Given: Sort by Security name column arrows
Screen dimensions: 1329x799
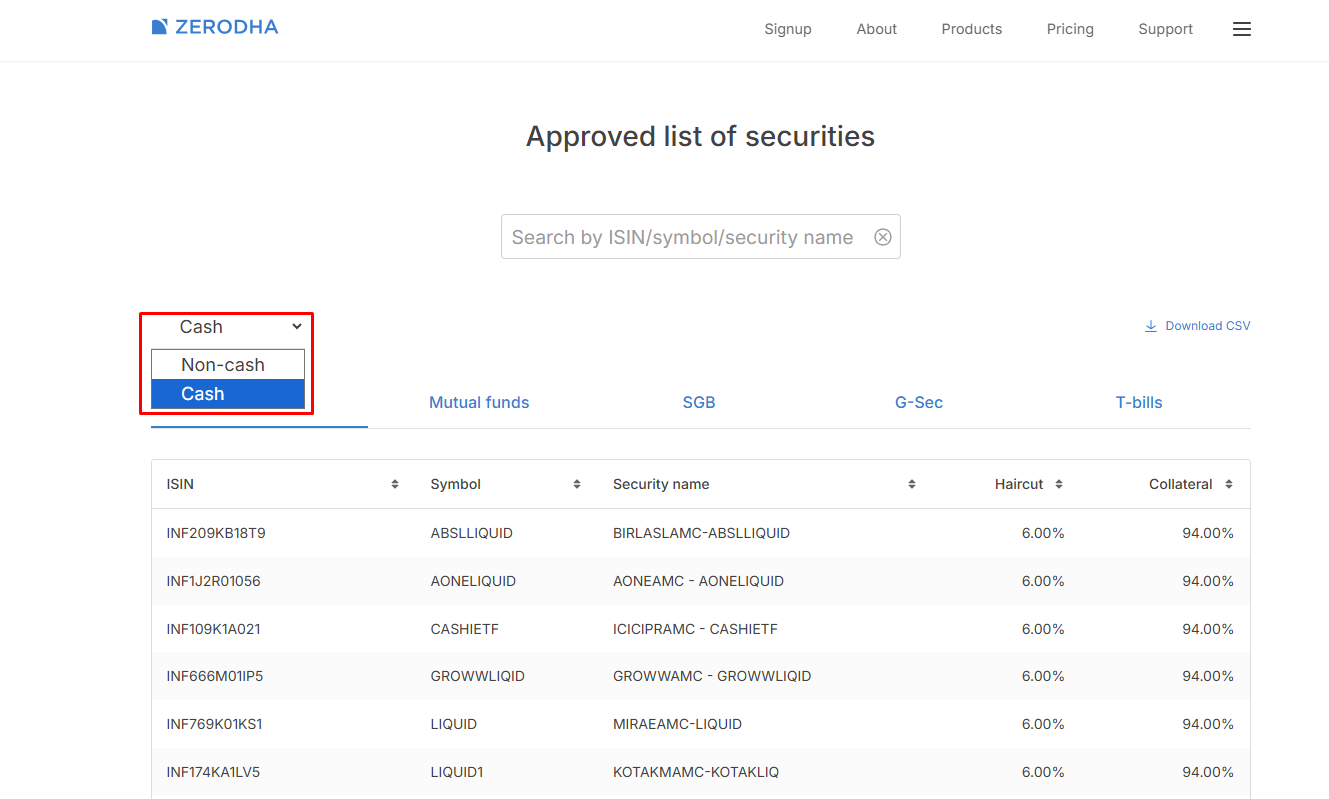Looking at the screenshot, I should pos(912,484).
